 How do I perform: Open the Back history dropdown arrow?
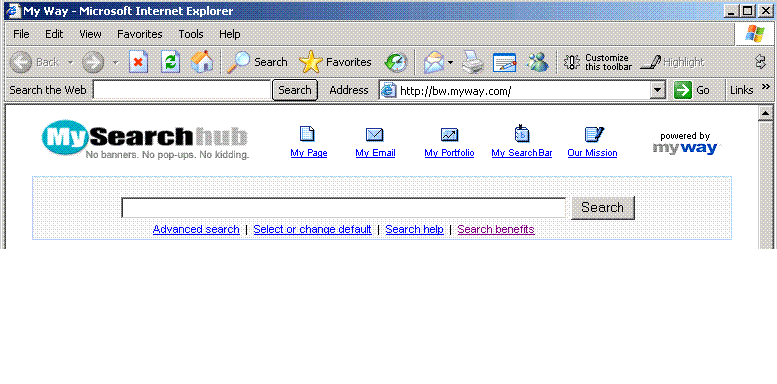point(70,62)
